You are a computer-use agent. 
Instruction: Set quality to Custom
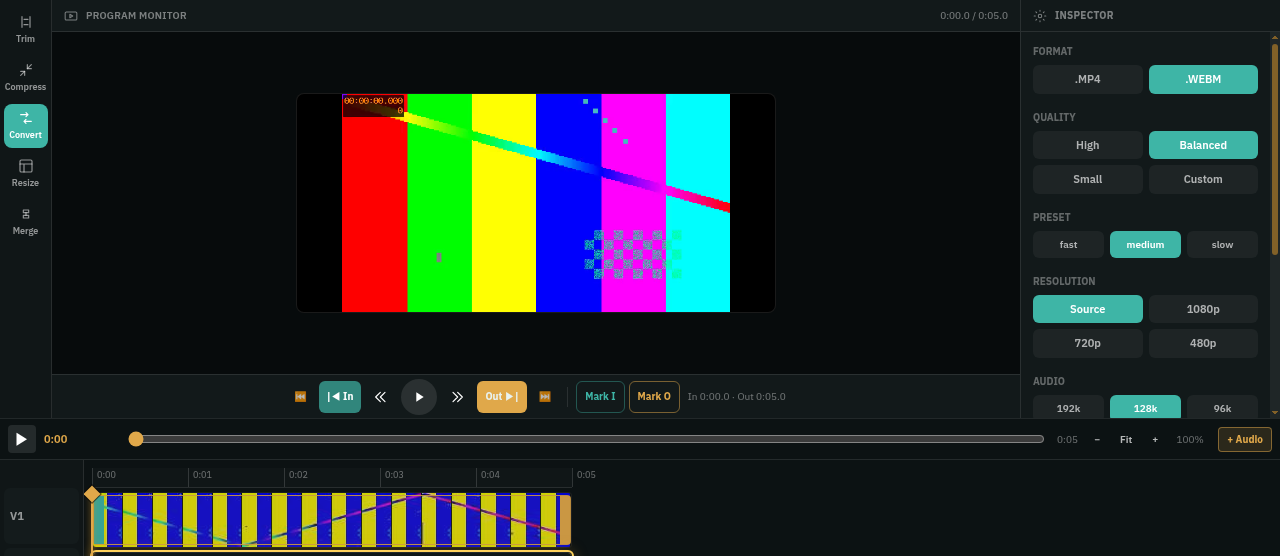click(1203, 179)
